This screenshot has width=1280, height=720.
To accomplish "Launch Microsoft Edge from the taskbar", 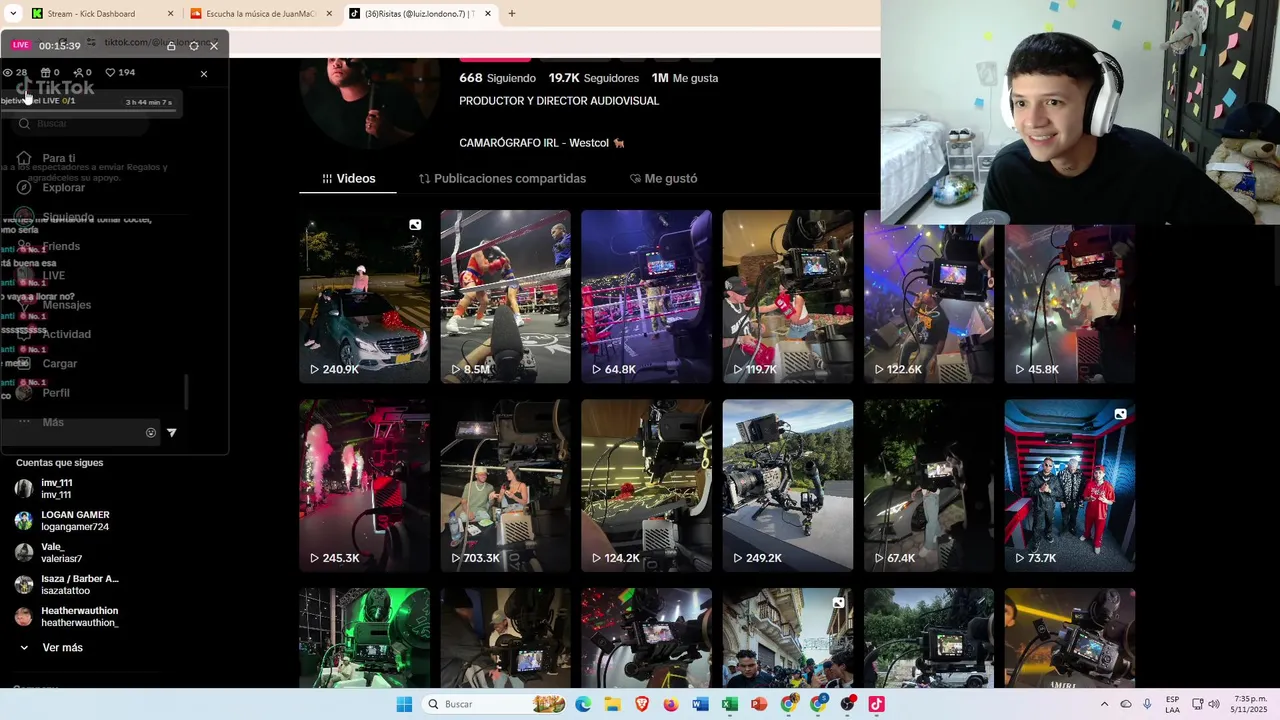I will (x=583, y=704).
